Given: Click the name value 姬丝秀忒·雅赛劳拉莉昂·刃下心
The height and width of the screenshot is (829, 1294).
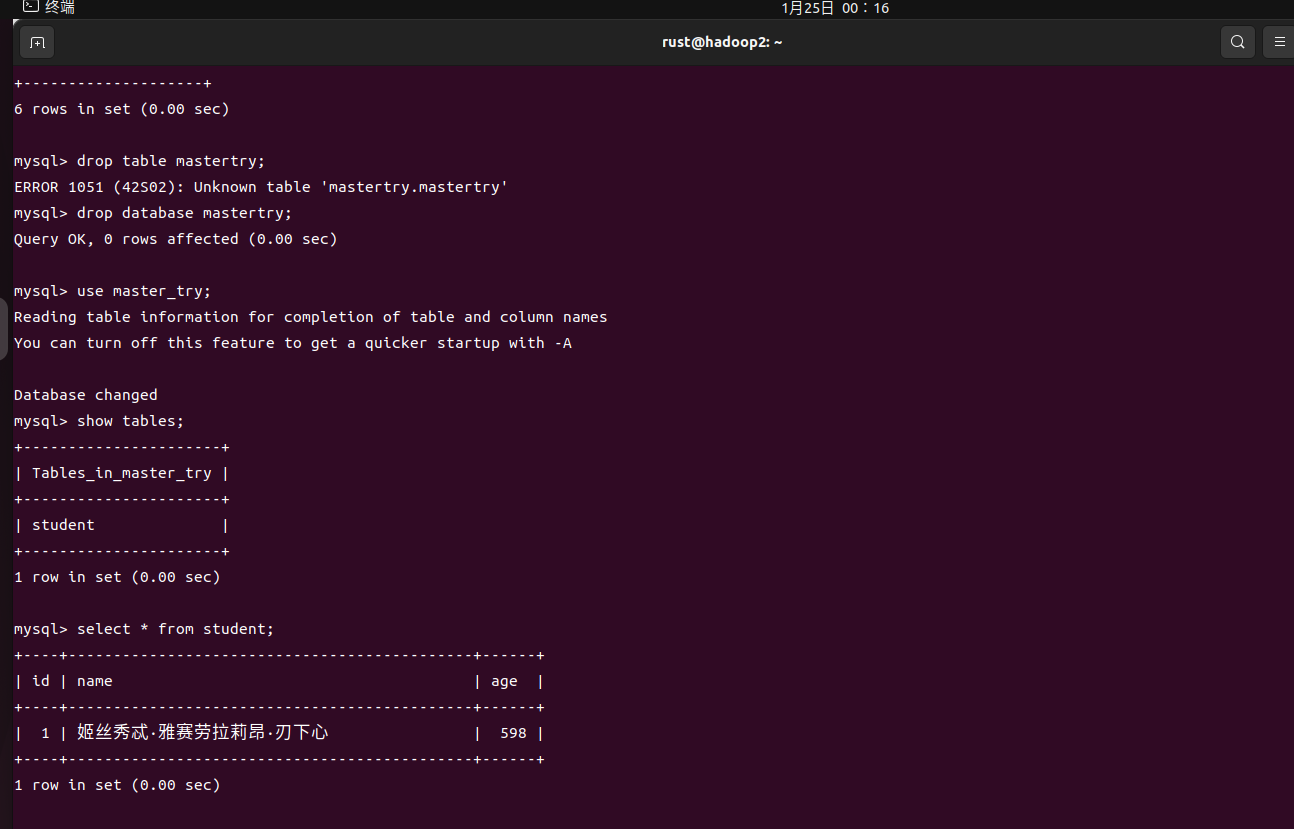Looking at the screenshot, I should (x=203, y=733).
